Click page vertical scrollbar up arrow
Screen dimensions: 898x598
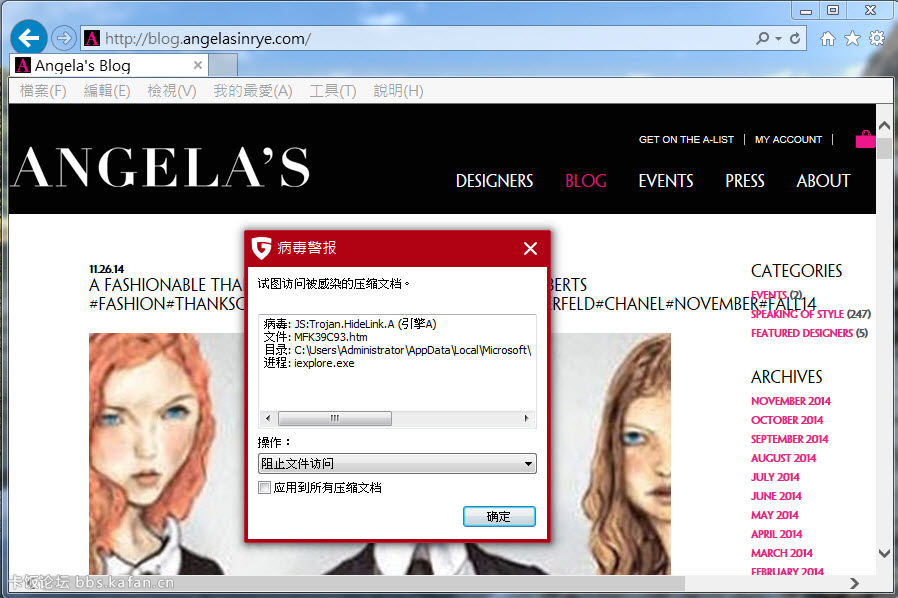coord(884,125)
